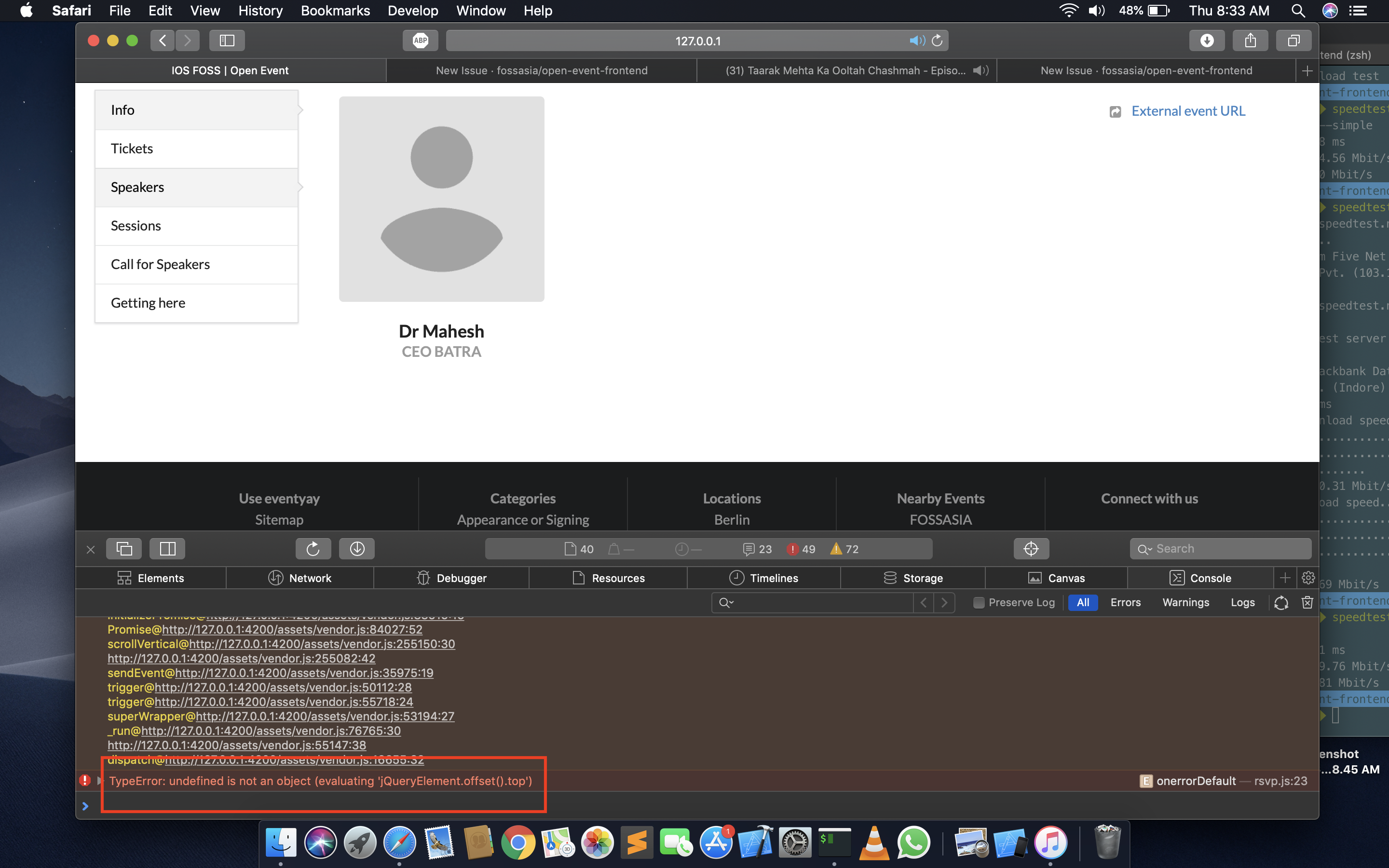1389x868 pixels.
Task: Open the Develop menu
Action: click(x=413, y=10)
